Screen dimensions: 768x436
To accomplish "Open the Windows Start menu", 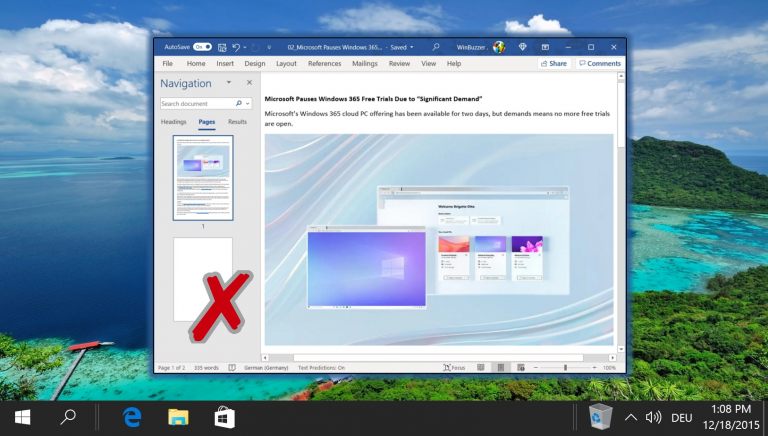I will click(23, 418).
